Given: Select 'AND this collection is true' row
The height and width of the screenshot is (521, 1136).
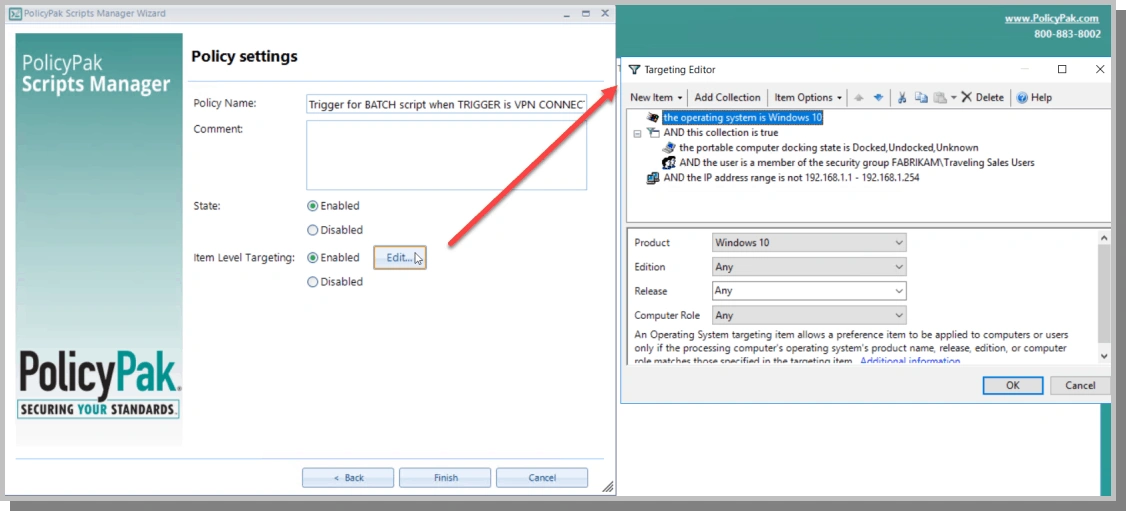Looking at the screenshot, I should click(721, 133).
